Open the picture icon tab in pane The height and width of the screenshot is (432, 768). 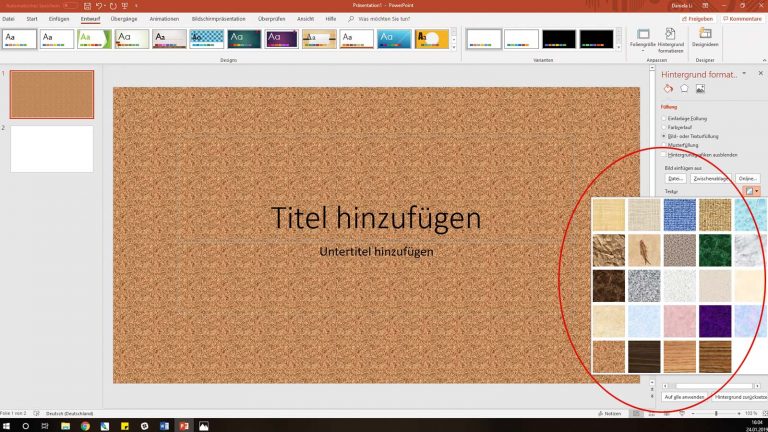pos(701,89)
